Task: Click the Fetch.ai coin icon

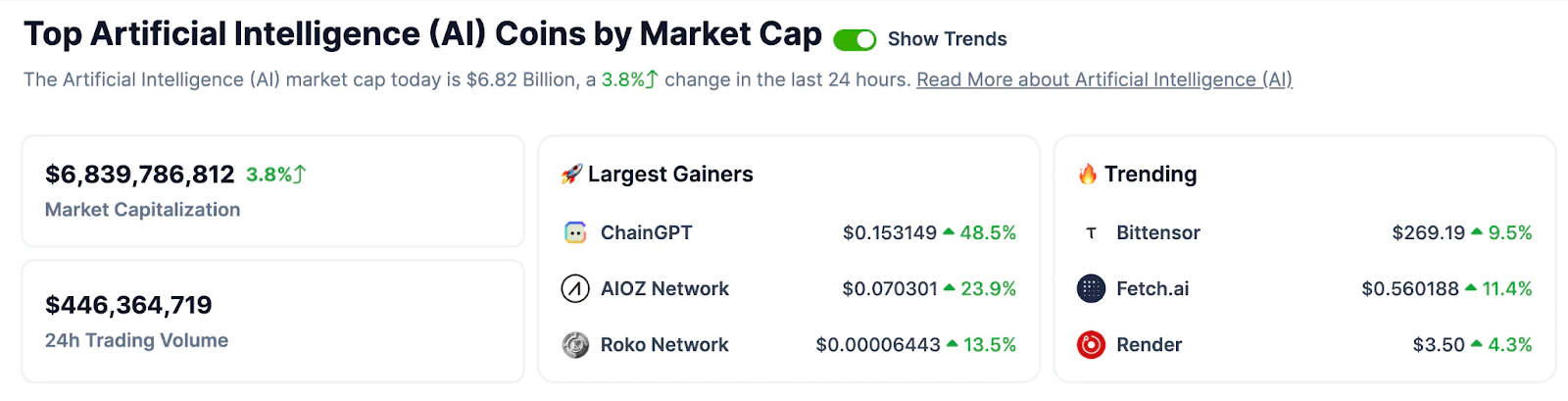Action: 1091,288
